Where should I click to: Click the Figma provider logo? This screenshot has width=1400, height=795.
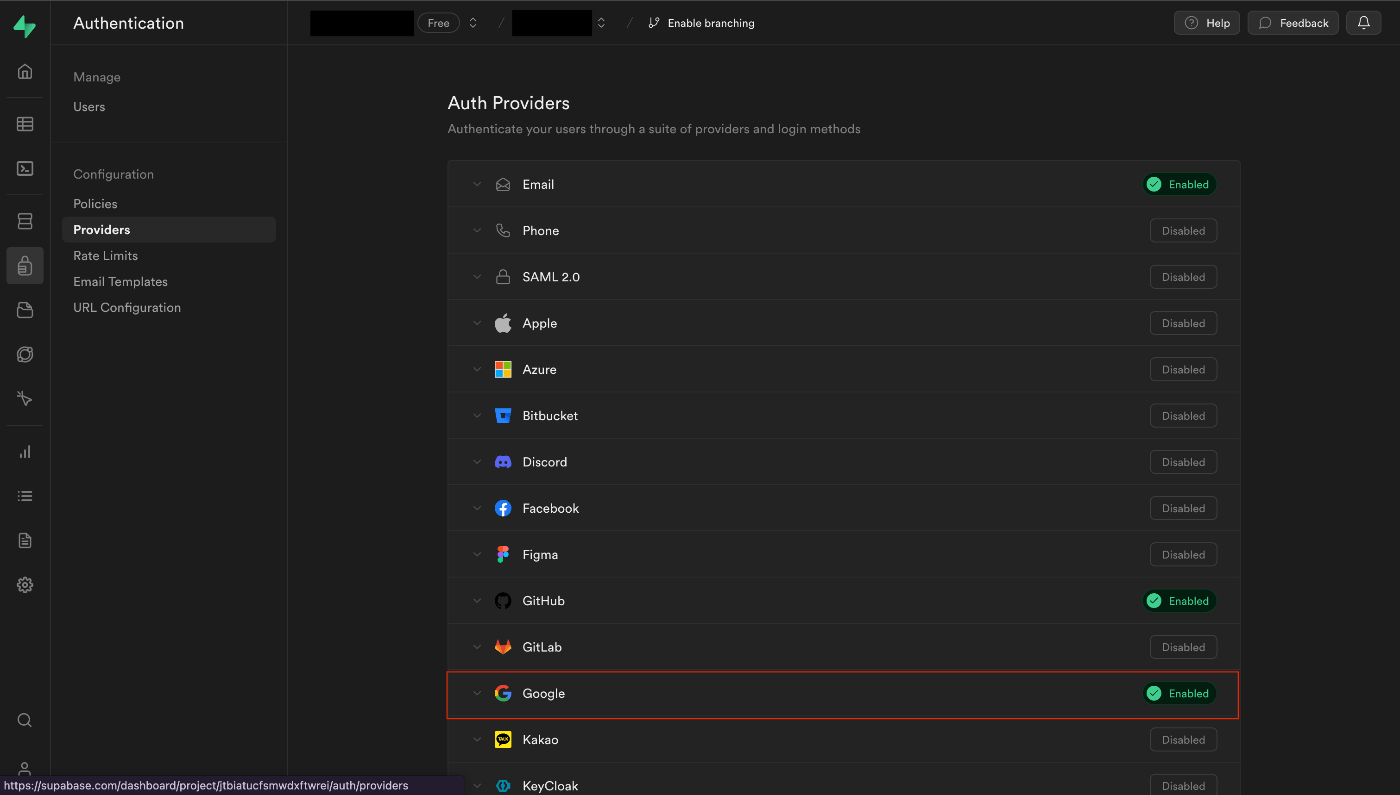tap(503, 554)
